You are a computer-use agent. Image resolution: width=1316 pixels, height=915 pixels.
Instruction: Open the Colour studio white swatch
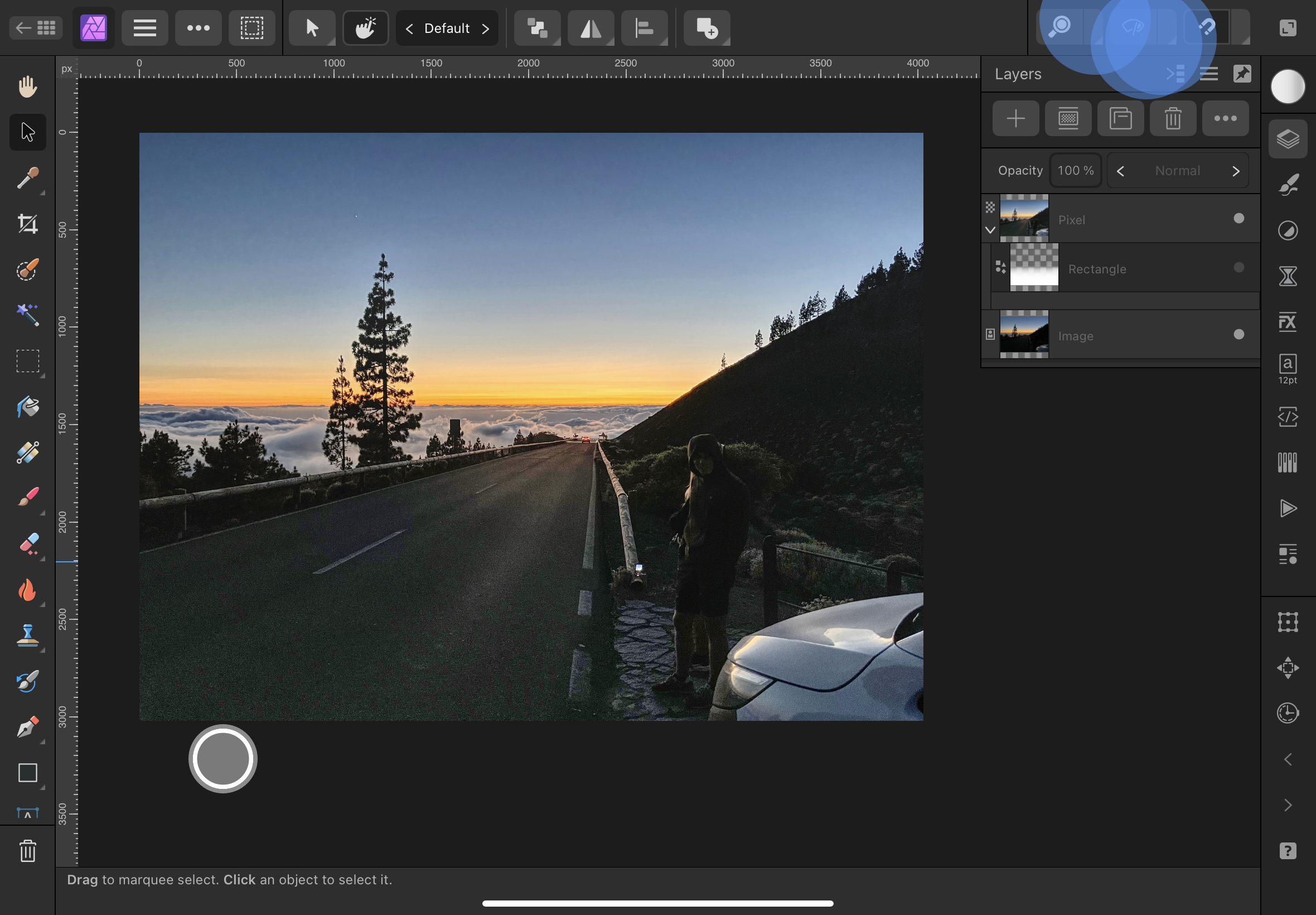[1288, 86]
